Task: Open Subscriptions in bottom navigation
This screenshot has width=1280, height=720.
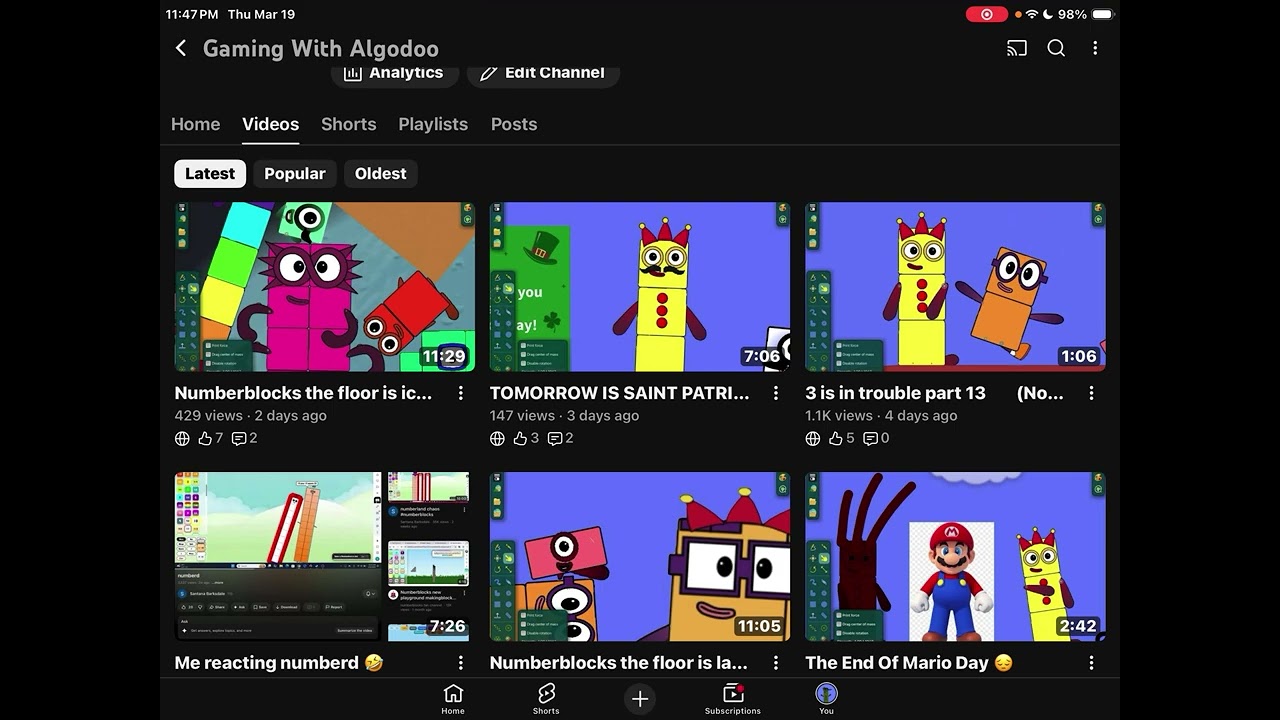Action: (733, 699)
